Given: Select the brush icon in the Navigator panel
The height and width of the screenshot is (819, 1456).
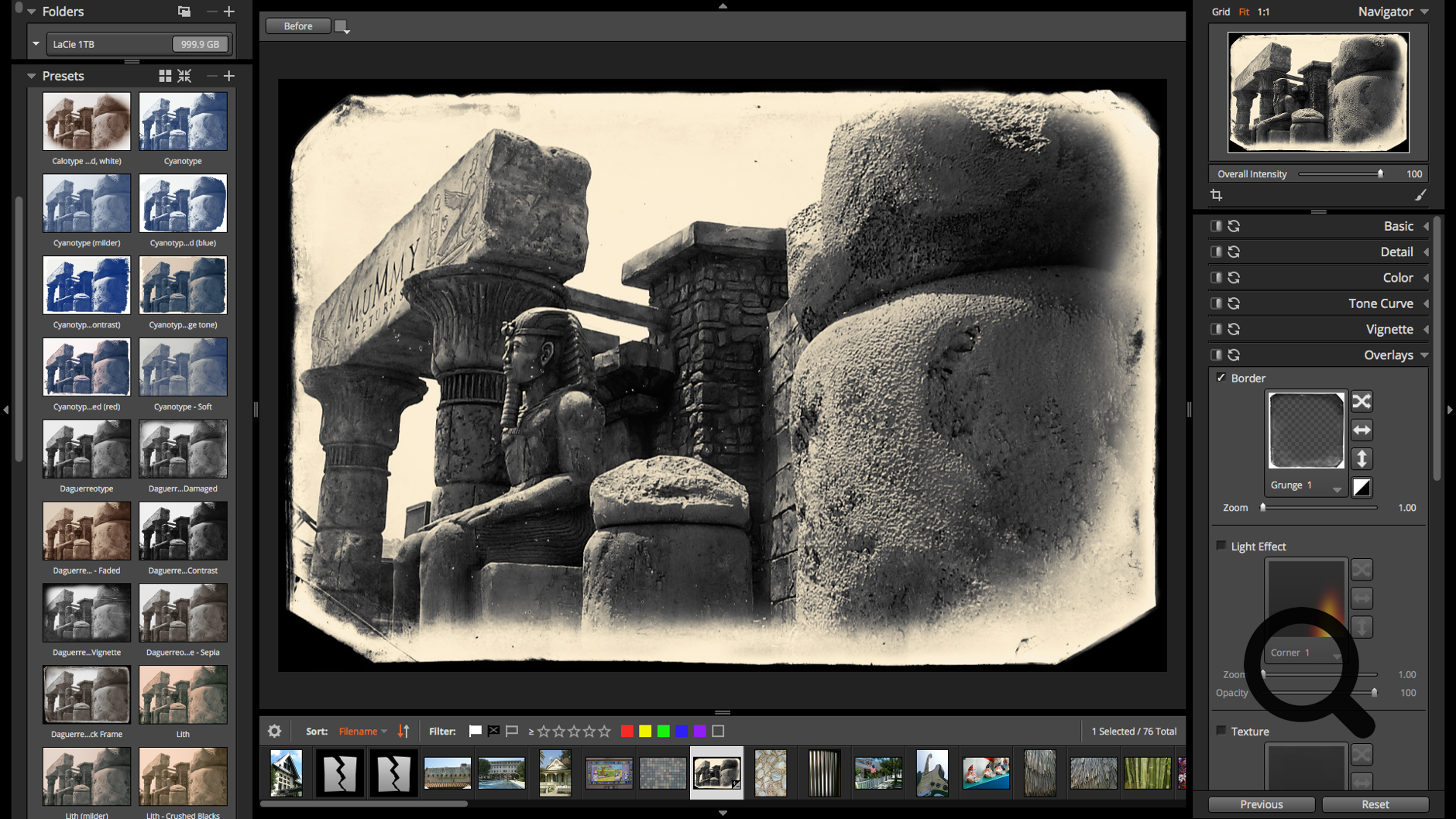Looking at the screenshot, I should 1421,195.
